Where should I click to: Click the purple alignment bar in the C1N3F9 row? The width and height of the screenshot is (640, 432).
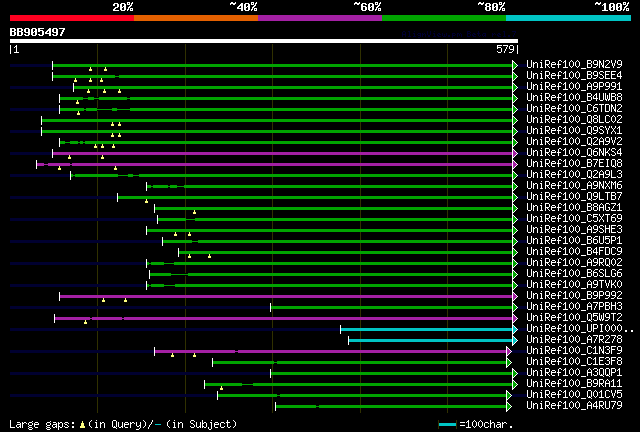[x=331, y=352]
